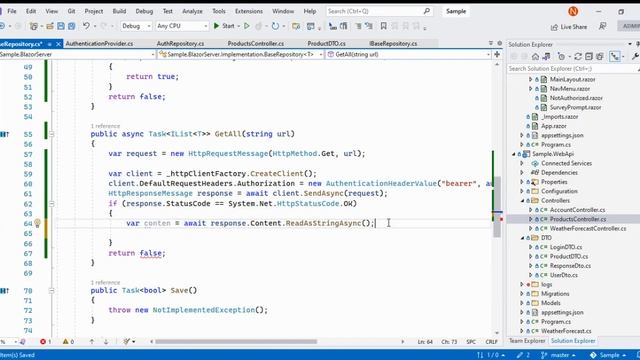Collapse all items in Solution Explorer
640x360 pixels.
(x=589, y=57)
